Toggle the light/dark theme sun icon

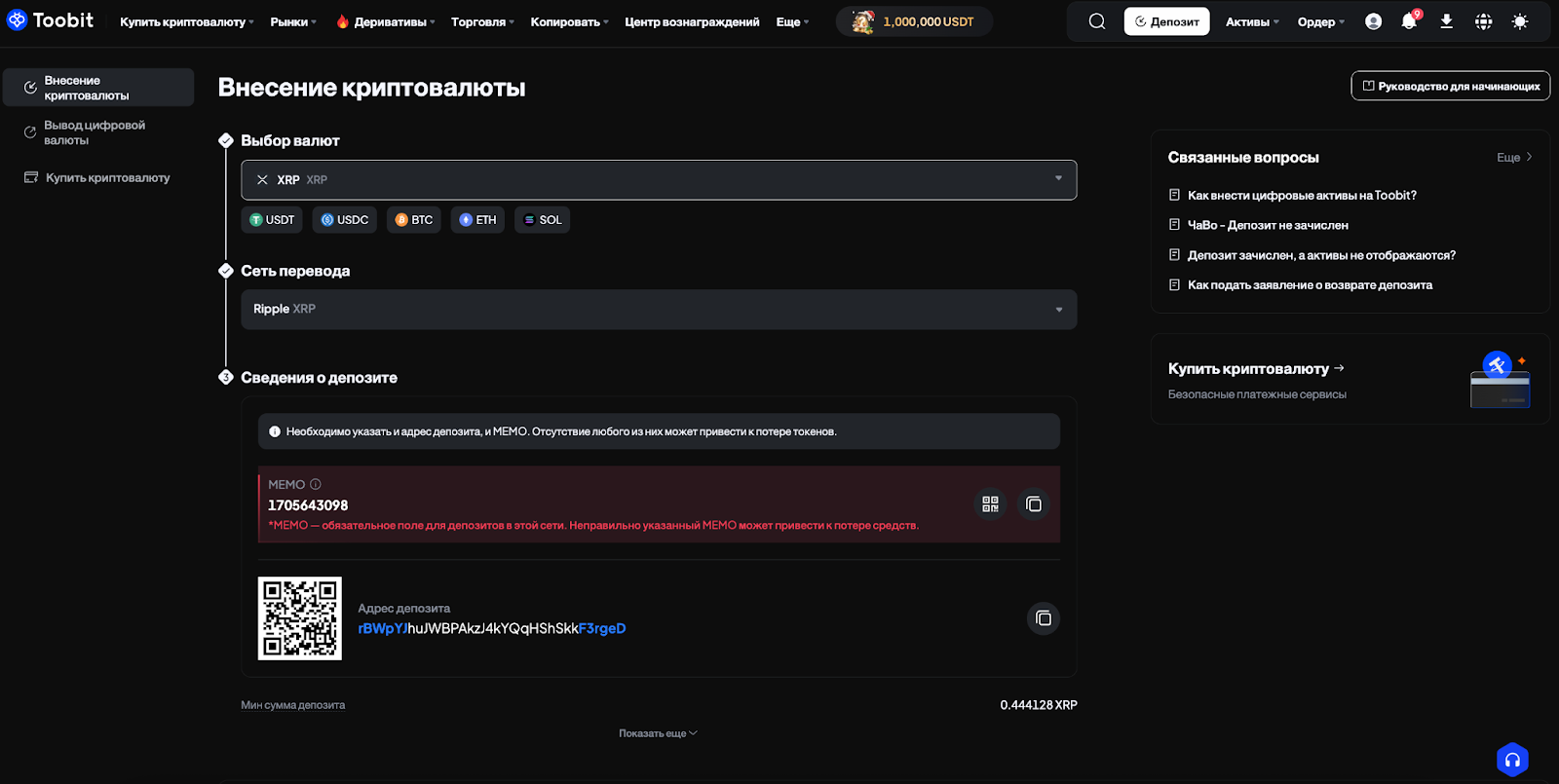(1520, 21)
